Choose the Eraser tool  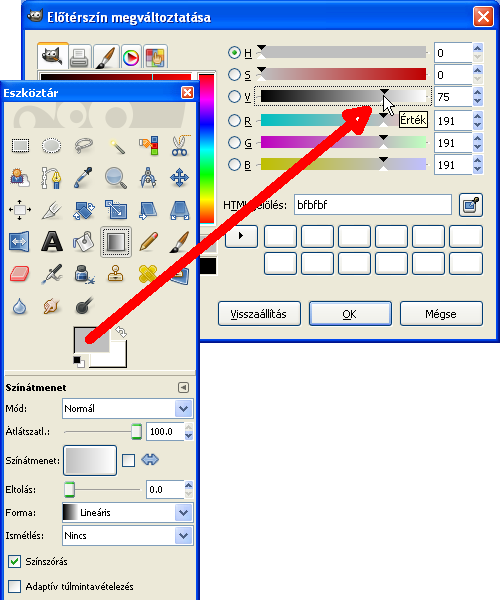pyautogui.click(x=20, y=274)
